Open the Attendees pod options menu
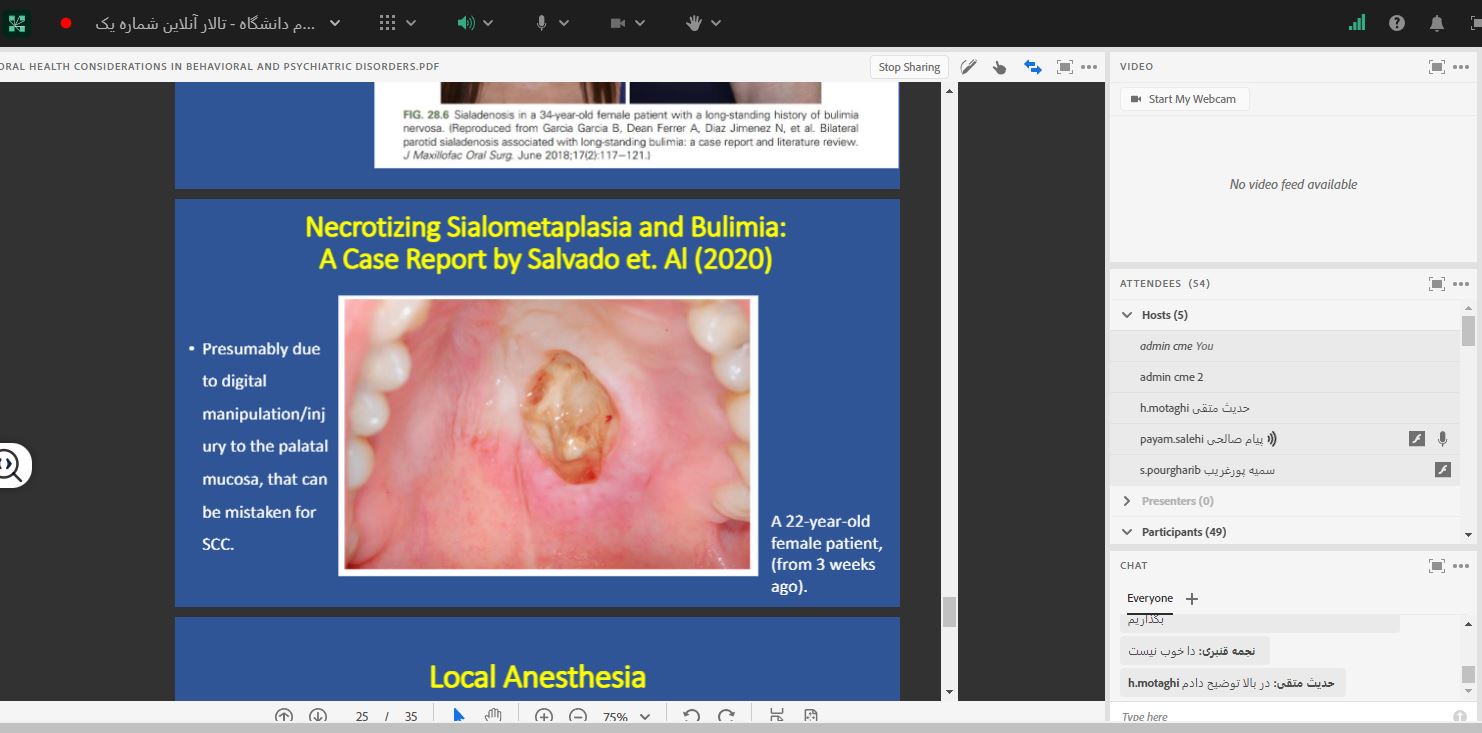Viewport: 1482px width, 733px height. (1461, 284)
